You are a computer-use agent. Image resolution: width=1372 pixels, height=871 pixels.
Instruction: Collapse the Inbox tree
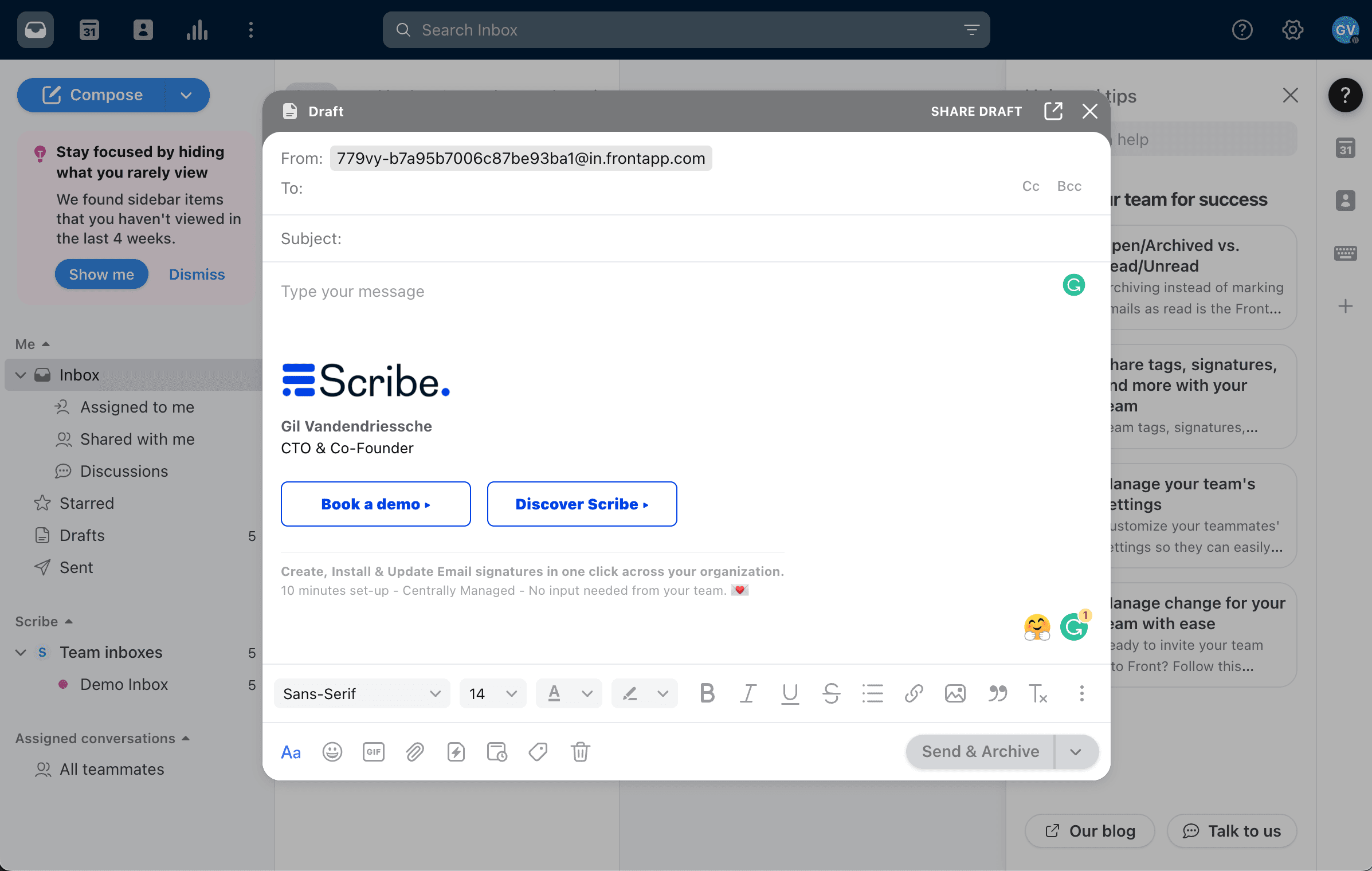pos(21,375)
